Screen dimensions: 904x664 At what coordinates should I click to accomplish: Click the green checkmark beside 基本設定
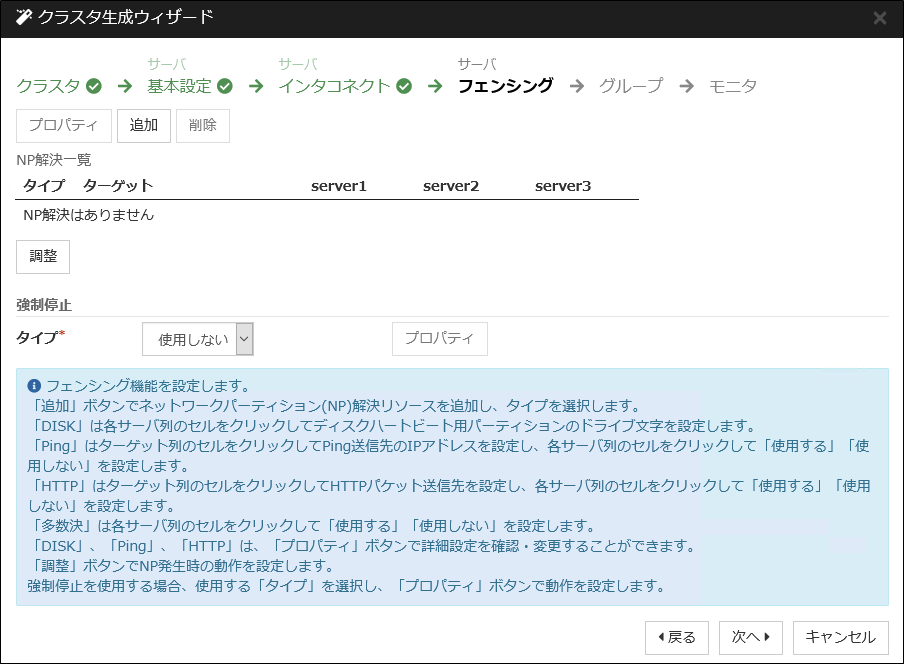coord(225,86)
